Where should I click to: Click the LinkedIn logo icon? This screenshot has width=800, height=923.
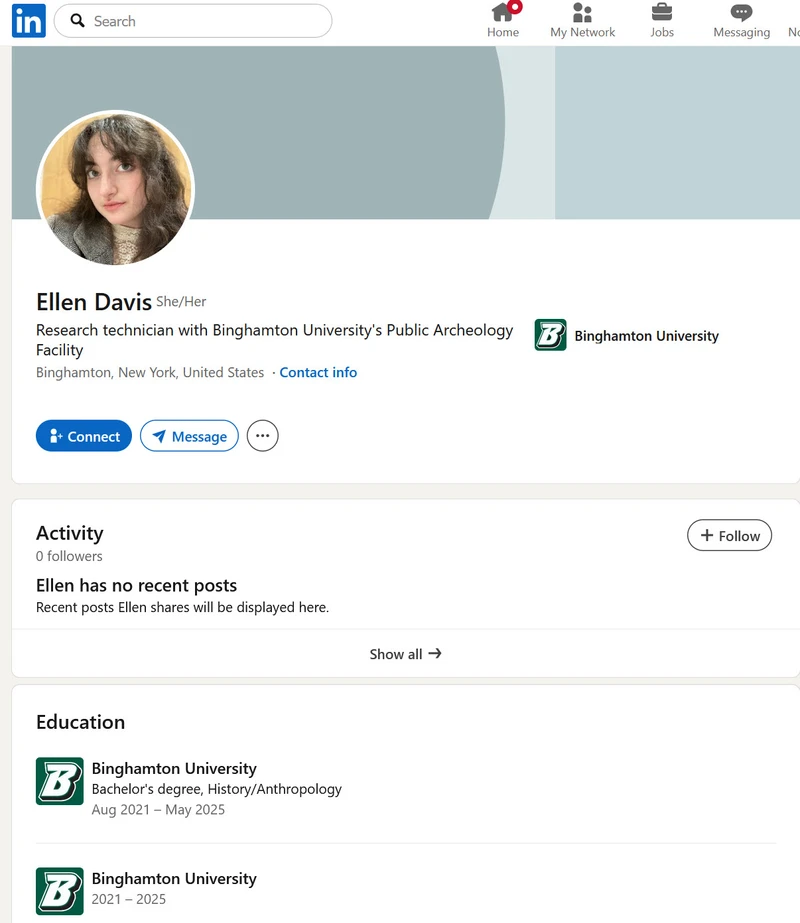(x=28, y=21)
